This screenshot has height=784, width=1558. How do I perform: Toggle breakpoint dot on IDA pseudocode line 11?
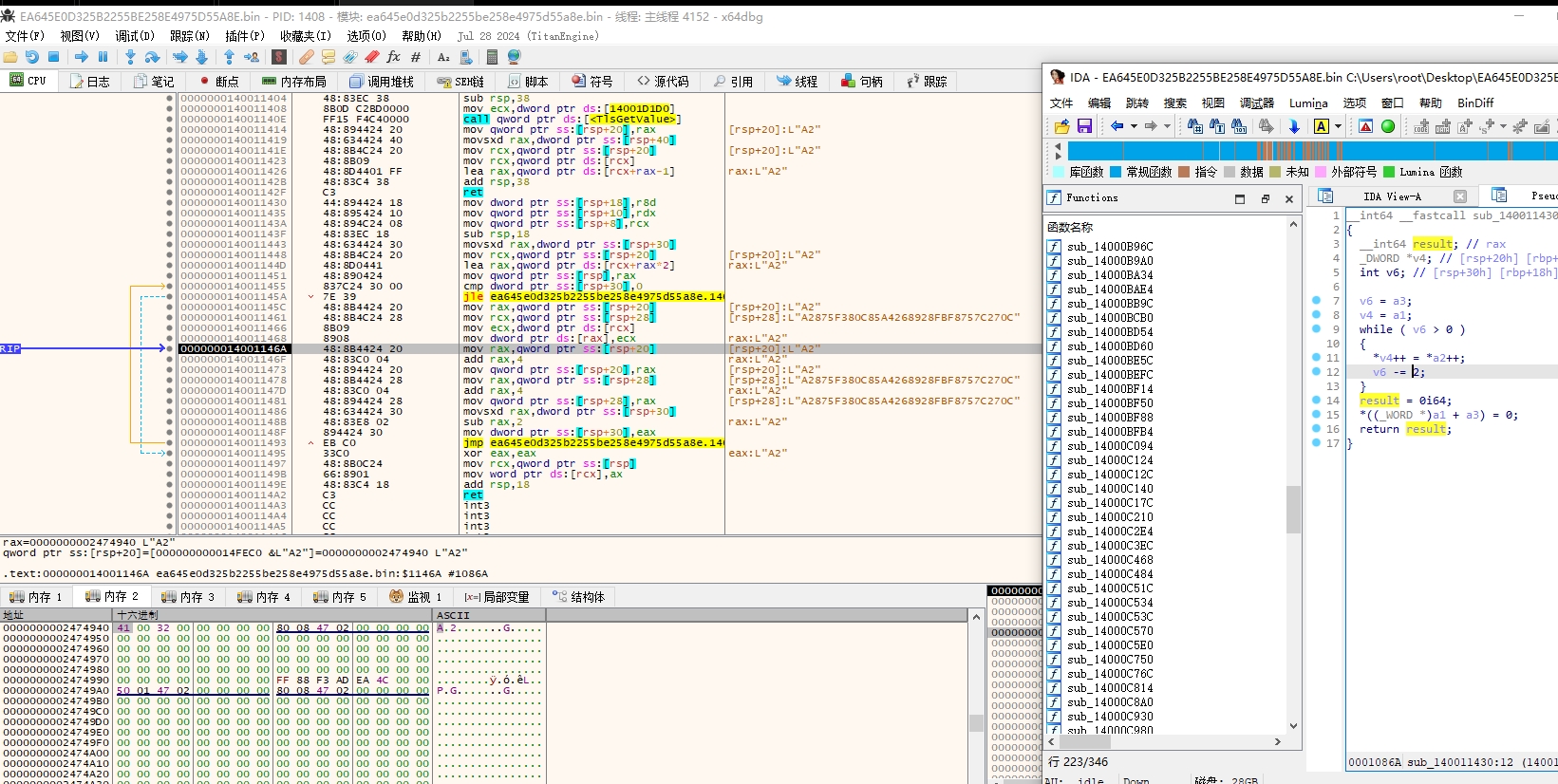point(1316,358)
